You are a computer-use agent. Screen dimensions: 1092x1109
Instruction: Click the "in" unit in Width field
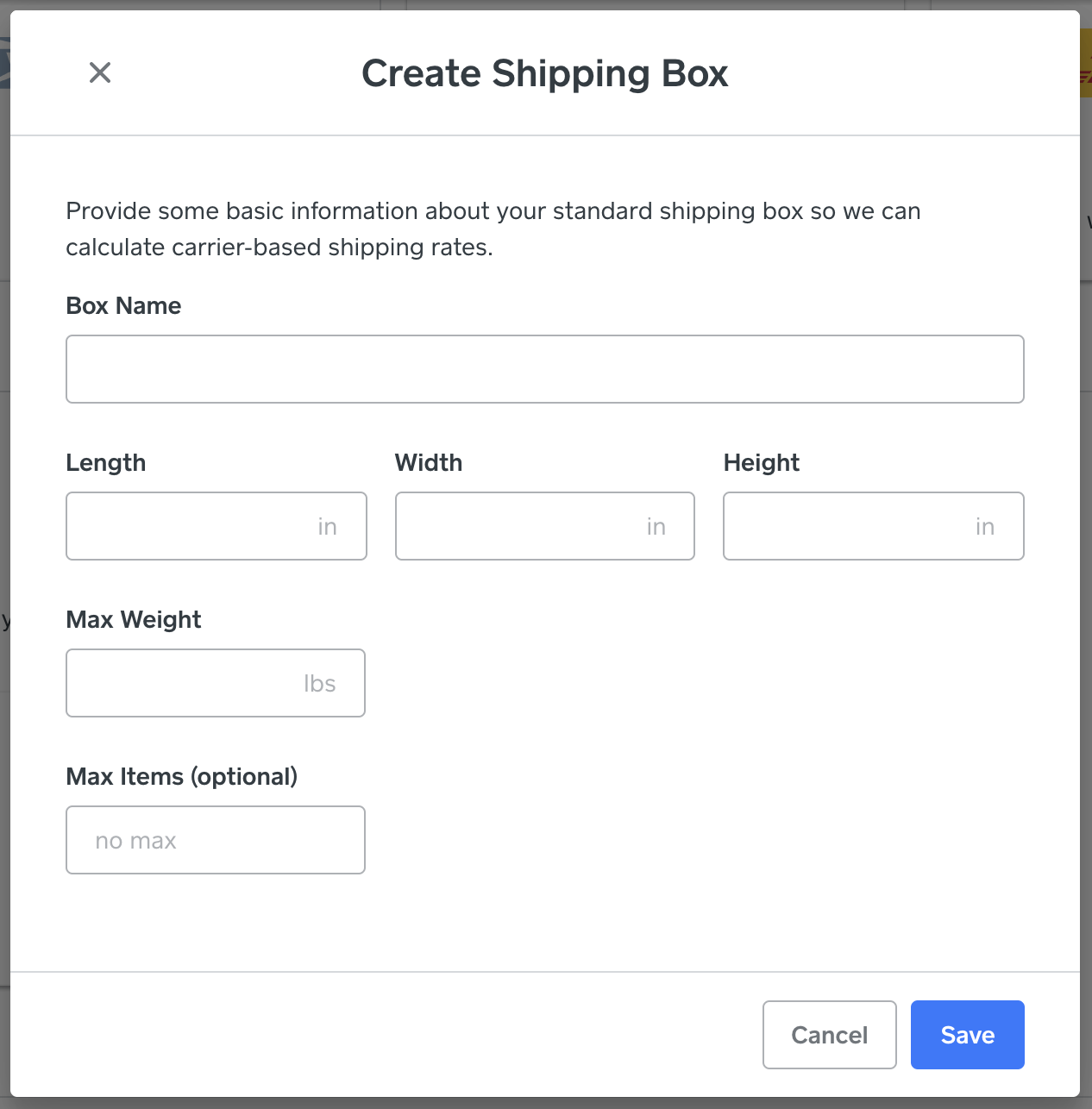pos(656,527)
